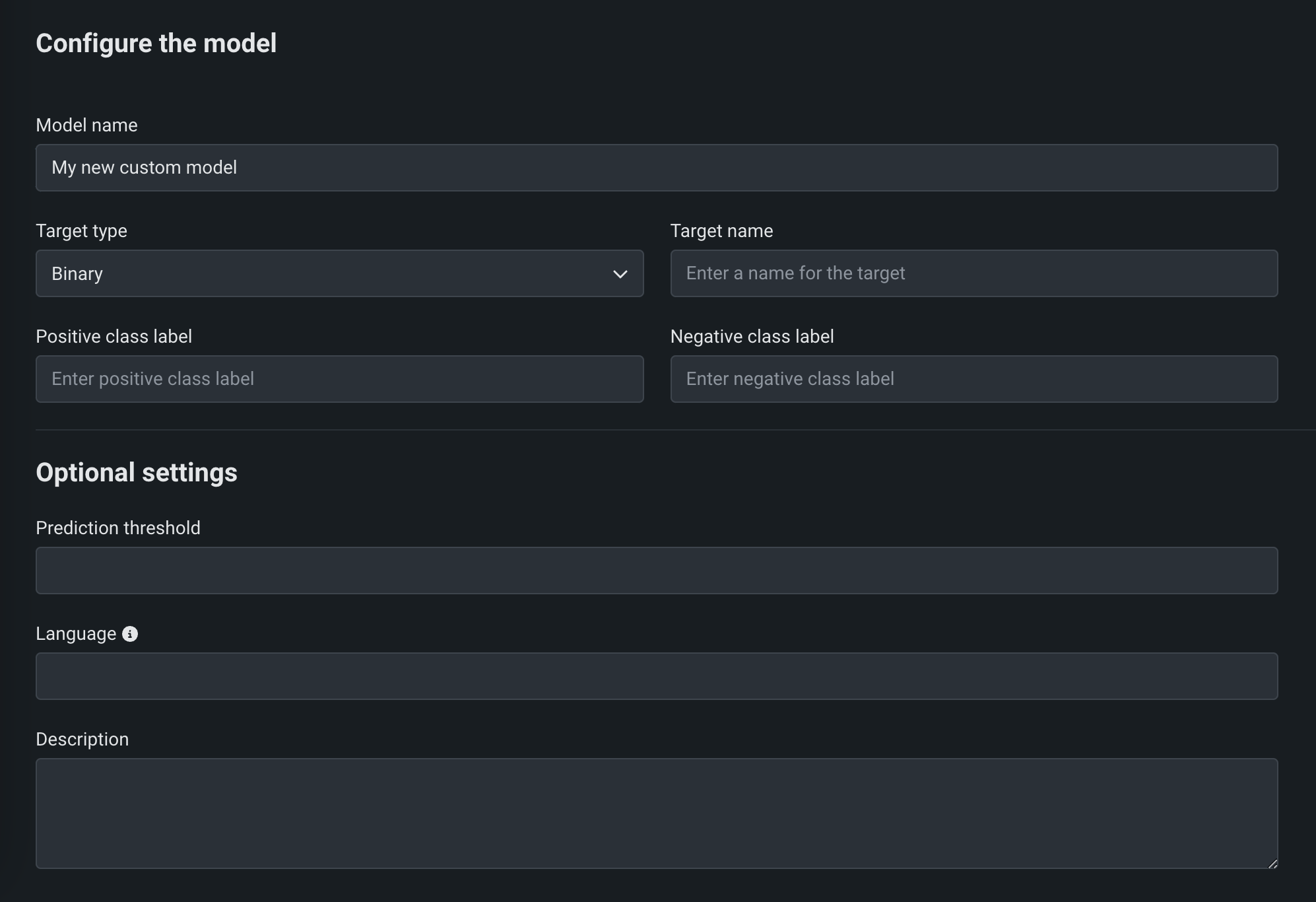
Task: Select the Positive class label input
Action: (x=339, y=379)
